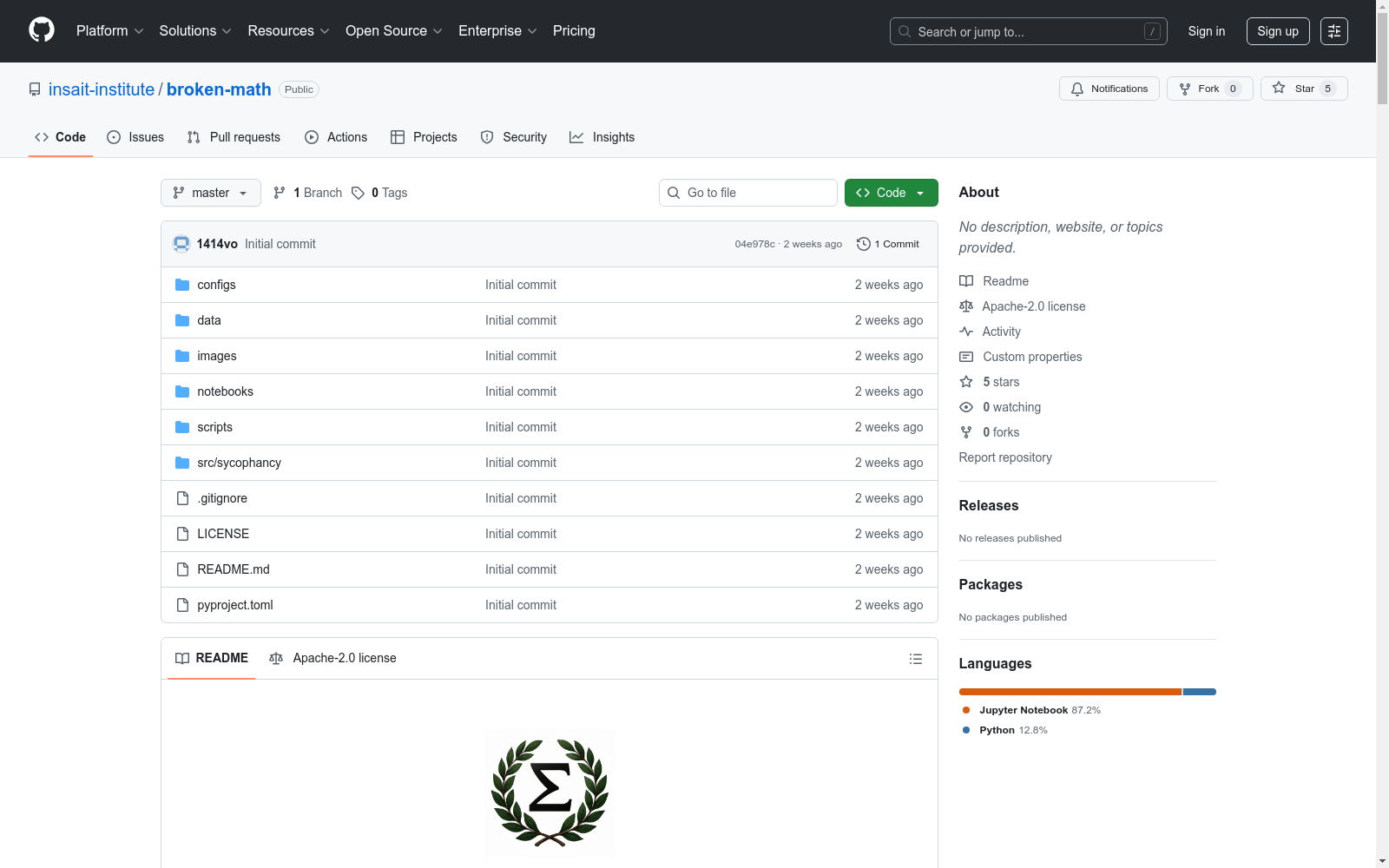The image size is (1389, 868).
Task: Open the images folder icon
Action: point(182,356)
